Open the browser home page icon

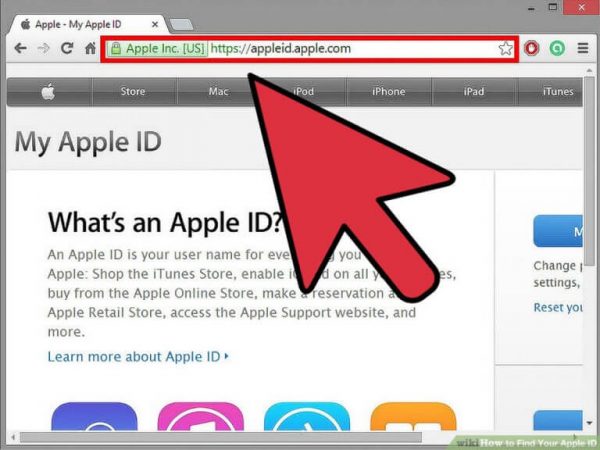click(x=90, y=48)
